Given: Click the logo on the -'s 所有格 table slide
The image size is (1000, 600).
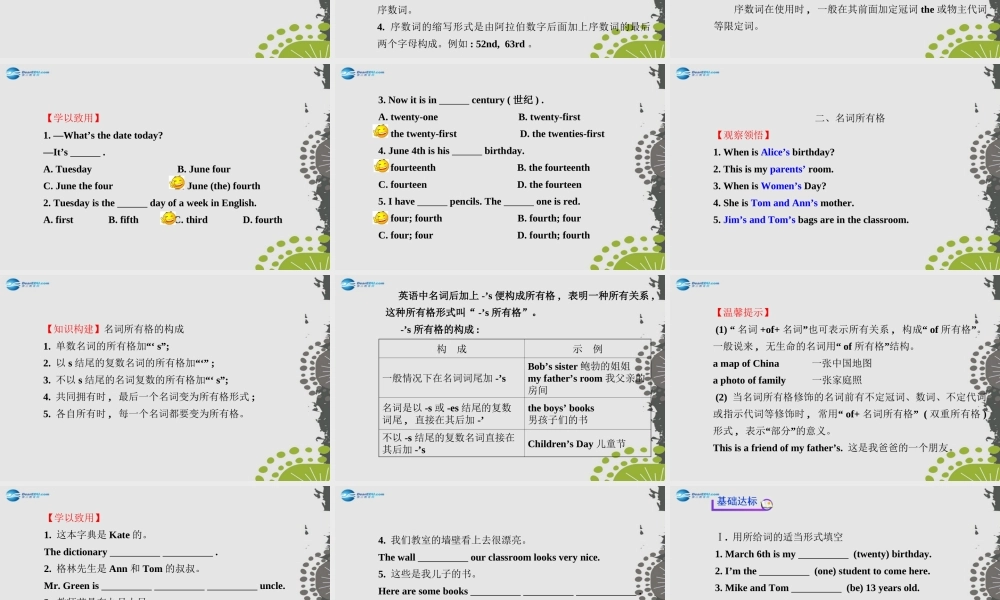Looking at the screenshot, I should tap(362, 284).
